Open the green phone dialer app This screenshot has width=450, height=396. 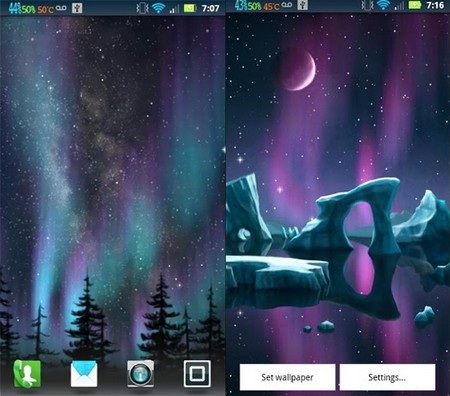tap(27, 374)
